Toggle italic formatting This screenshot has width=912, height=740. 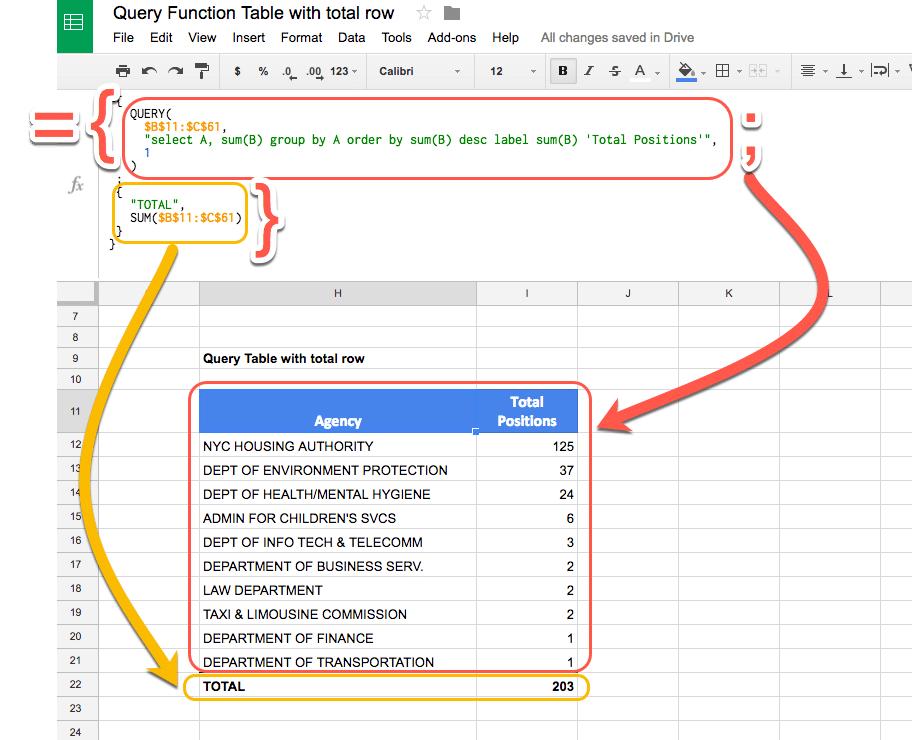pyautogui.click(x=589, y=71)
